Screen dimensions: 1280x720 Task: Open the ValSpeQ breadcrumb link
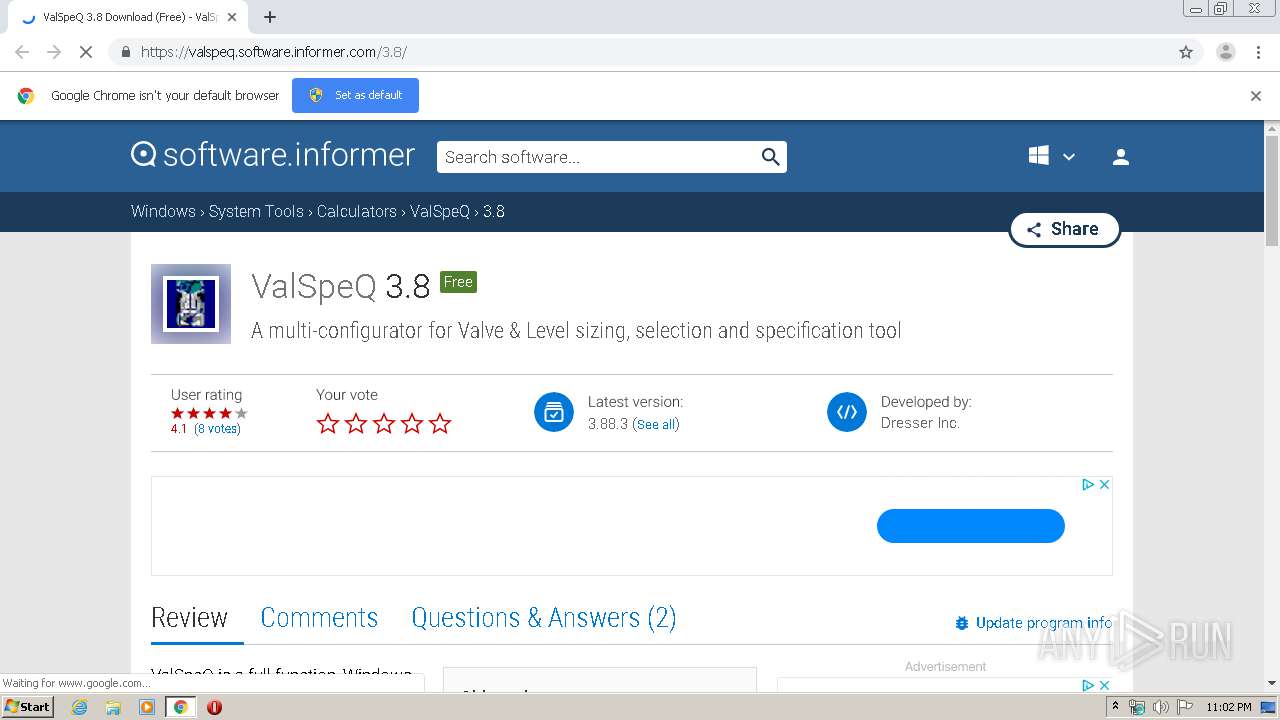(440, 211)
